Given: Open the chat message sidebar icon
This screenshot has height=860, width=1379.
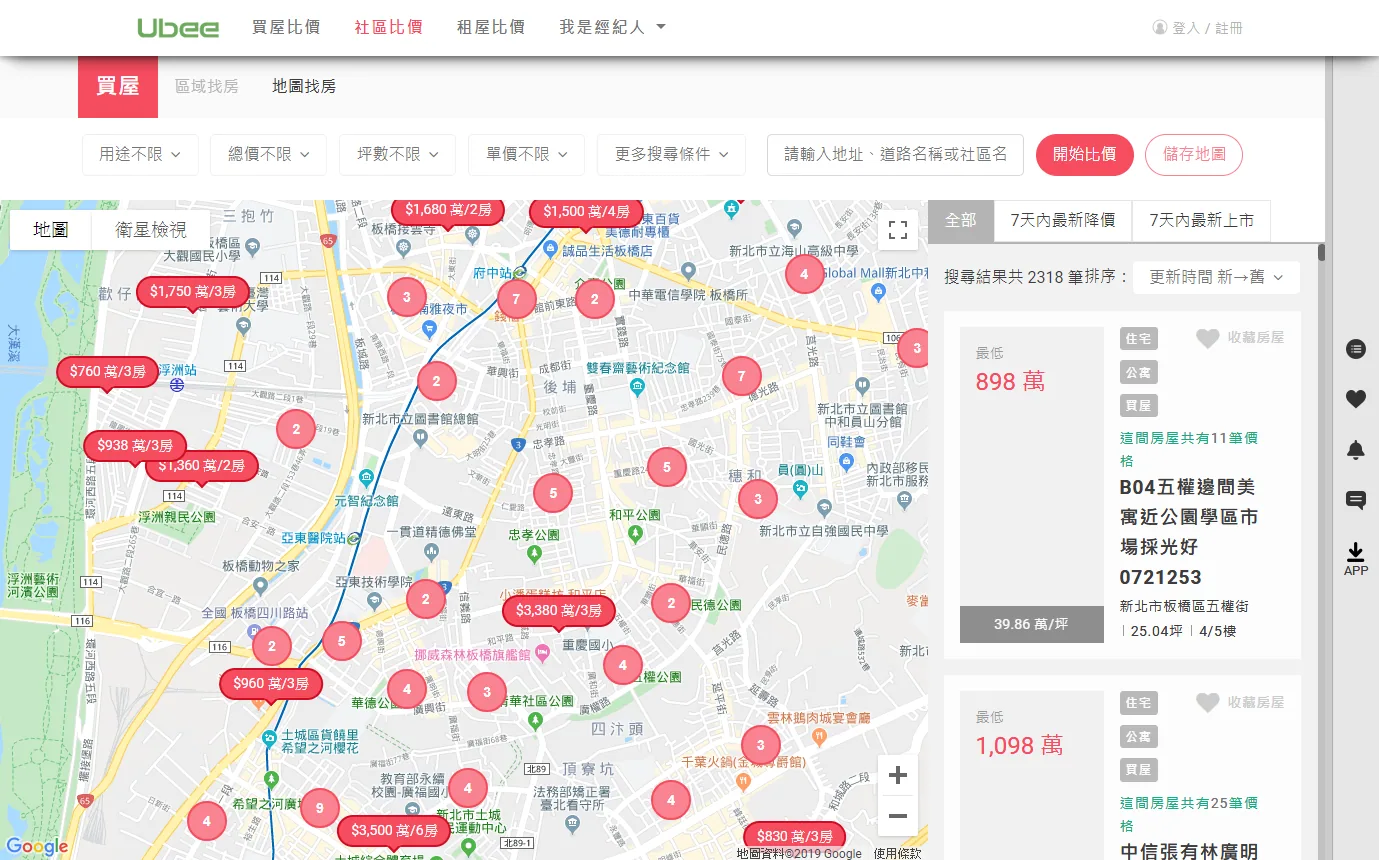Looking at the screenshot, I should point(1356,500).
